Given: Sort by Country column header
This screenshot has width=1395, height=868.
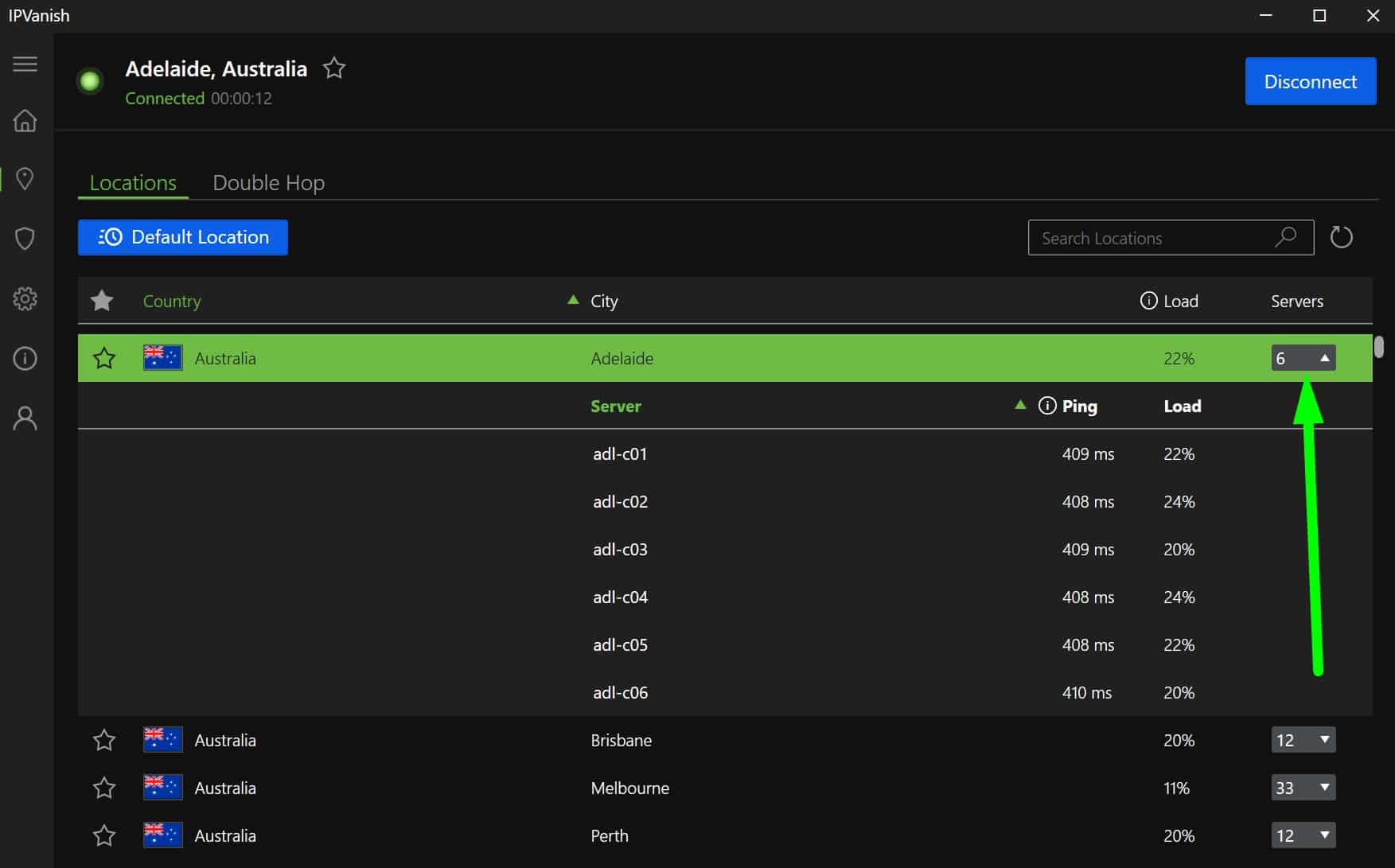Looking at the screenshot, I should point(172,301).
